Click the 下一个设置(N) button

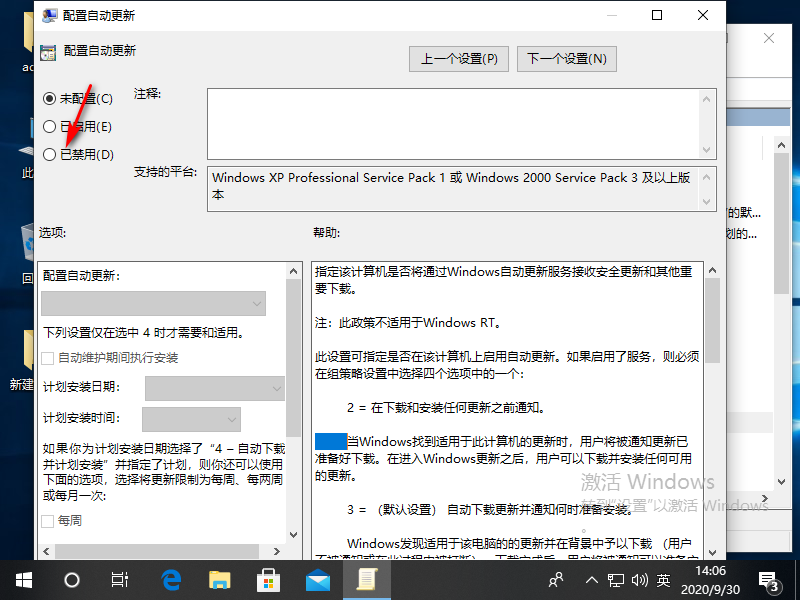tap(567, 59)
